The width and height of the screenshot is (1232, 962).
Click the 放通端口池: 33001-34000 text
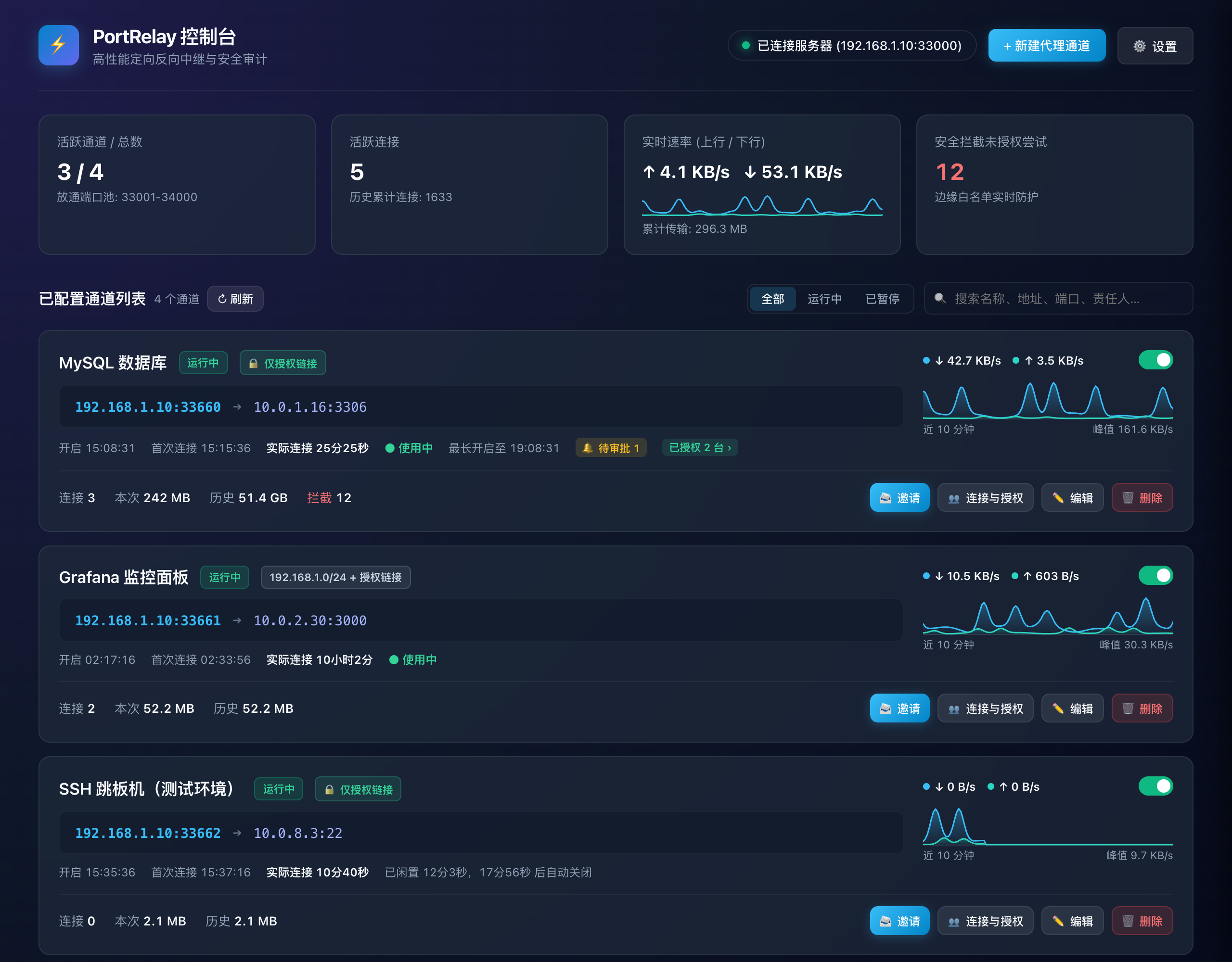127,197
